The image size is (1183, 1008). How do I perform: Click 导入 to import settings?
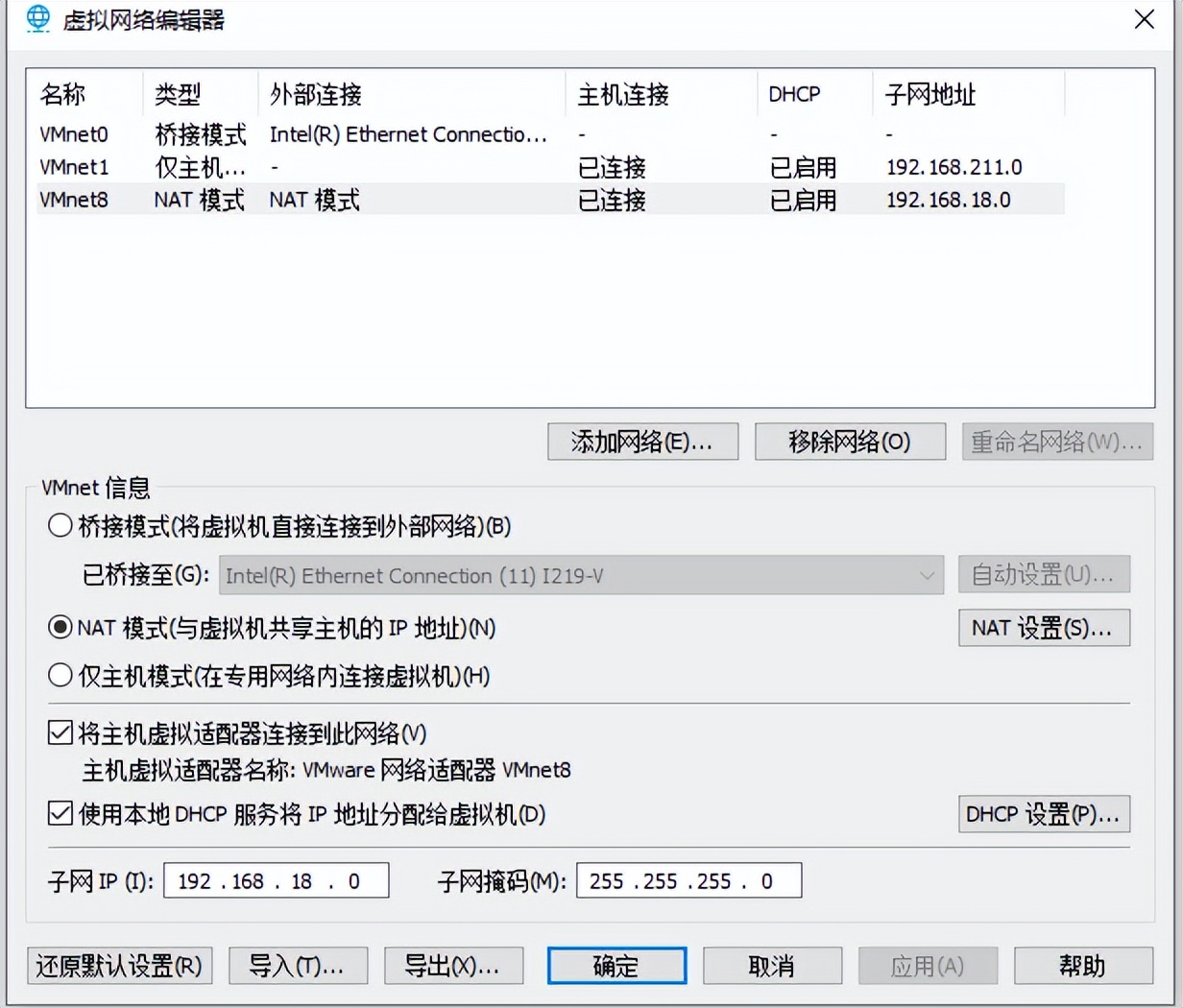pos(298,966)
